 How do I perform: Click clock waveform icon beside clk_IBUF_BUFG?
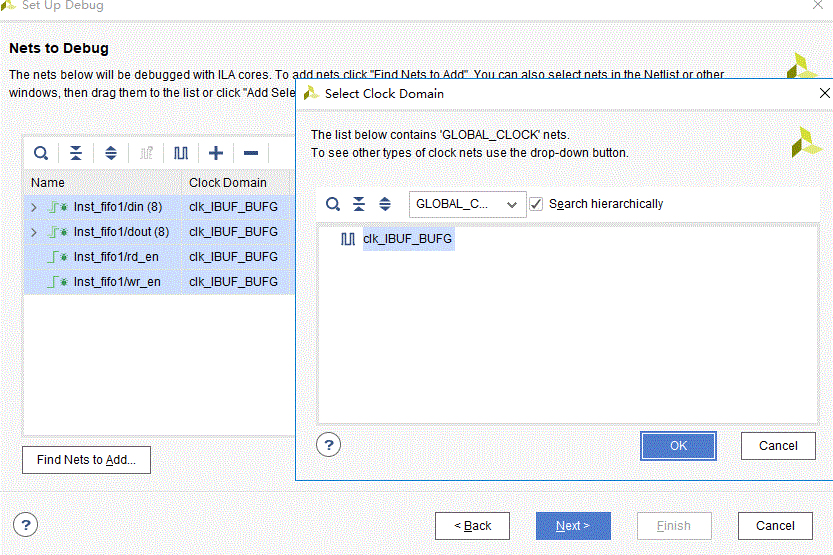(348, 239)
